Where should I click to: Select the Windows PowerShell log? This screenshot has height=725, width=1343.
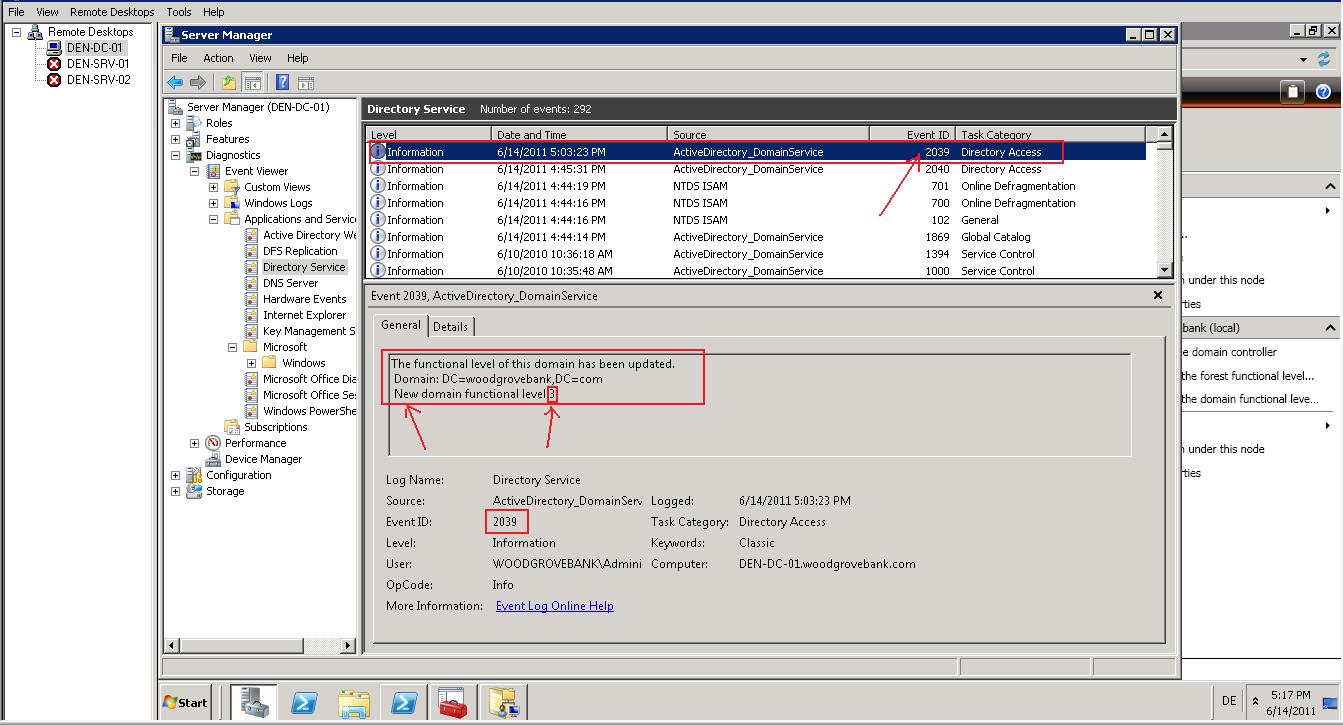pos(309,411)
